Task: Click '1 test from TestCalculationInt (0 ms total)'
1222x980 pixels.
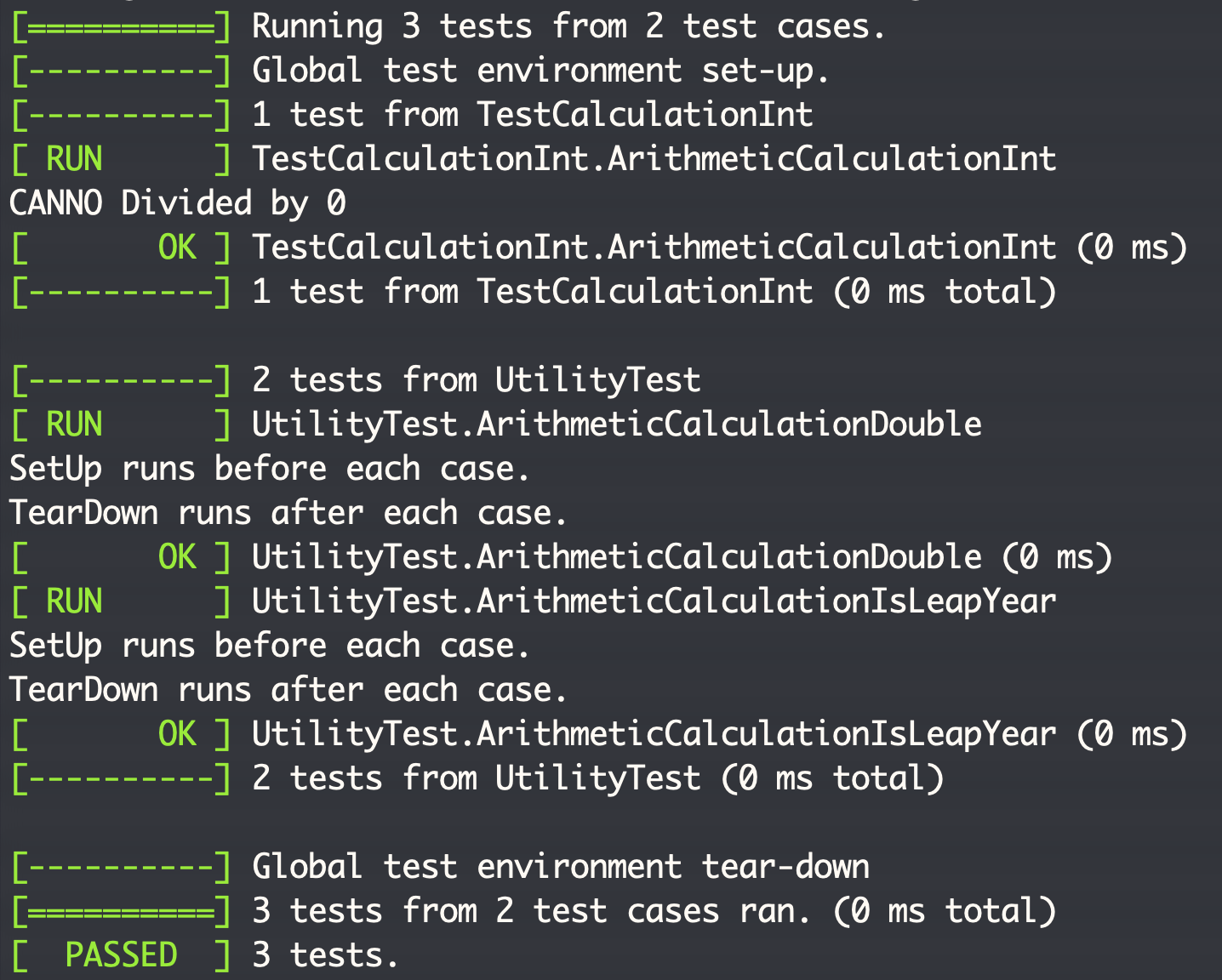Action: (x=654, y=292)
